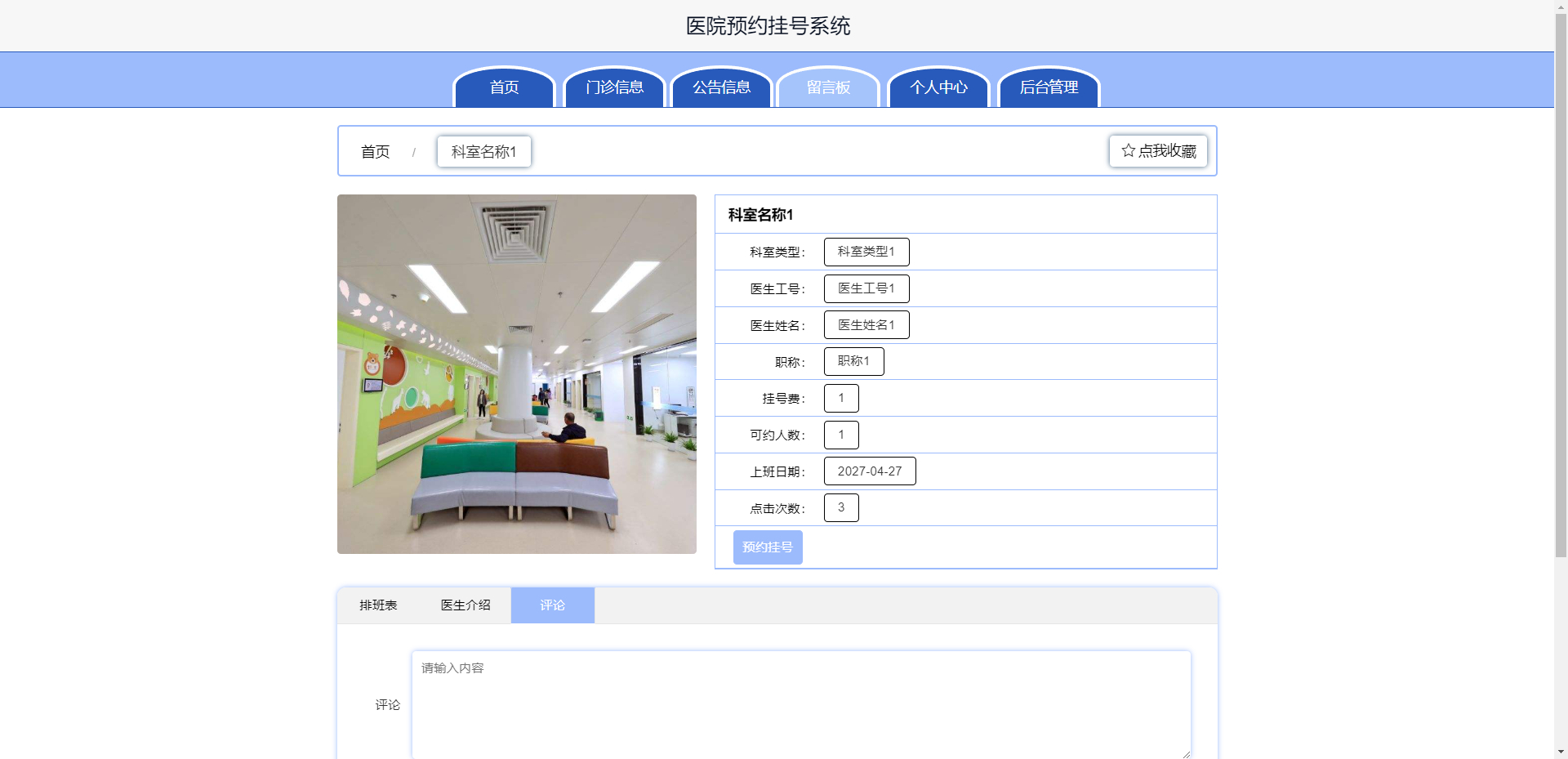Open the 首页 navigation tab
The height and width of the screenshot is (759, 1568).
(504, 87)
